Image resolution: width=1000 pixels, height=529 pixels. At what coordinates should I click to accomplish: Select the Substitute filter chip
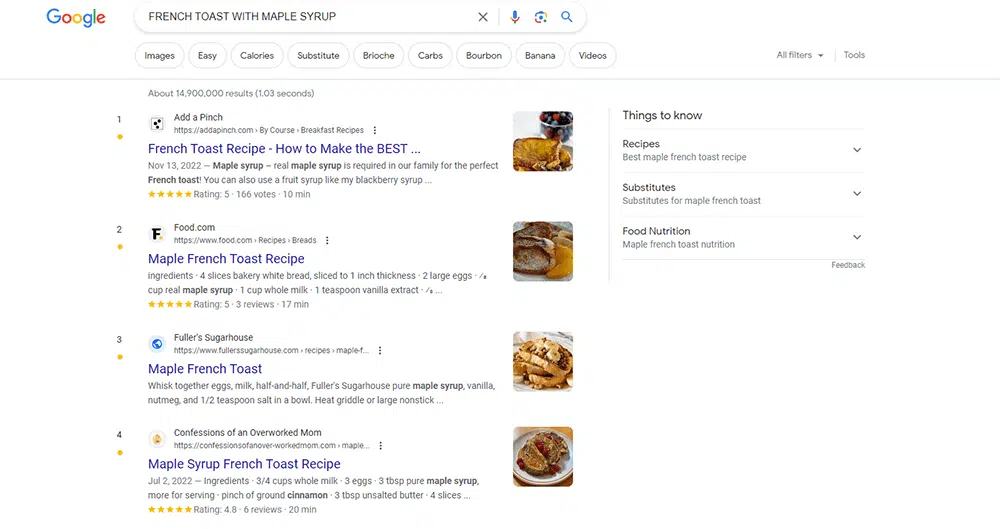[x=318, y=56]
